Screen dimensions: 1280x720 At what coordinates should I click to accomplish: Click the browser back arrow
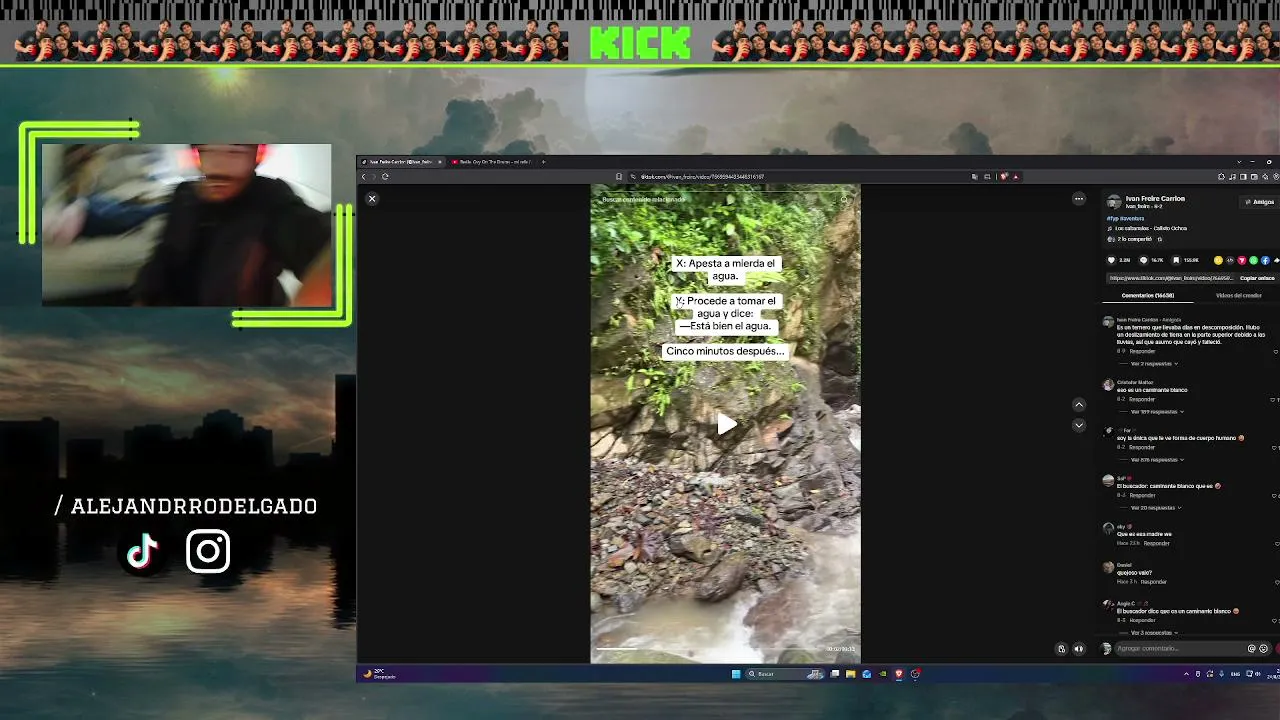[x=364, y=177]
